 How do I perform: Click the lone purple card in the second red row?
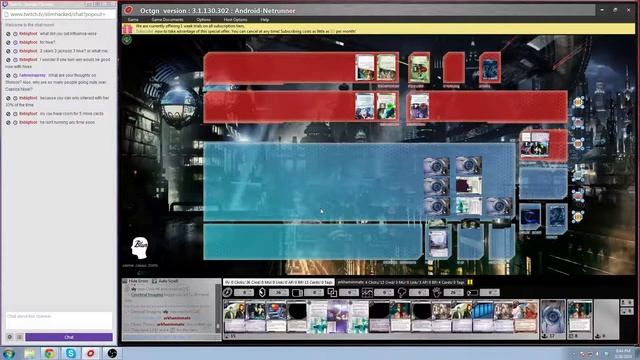[x=419, y=107]
